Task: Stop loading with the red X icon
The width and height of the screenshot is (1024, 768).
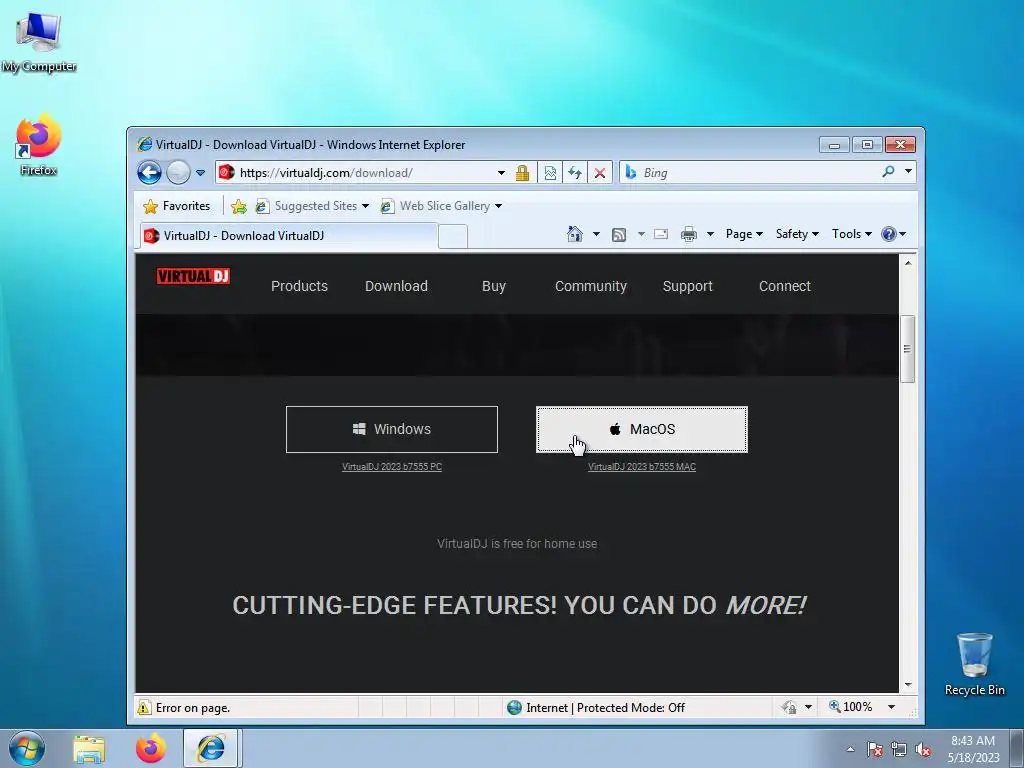Action: [600, 173]
